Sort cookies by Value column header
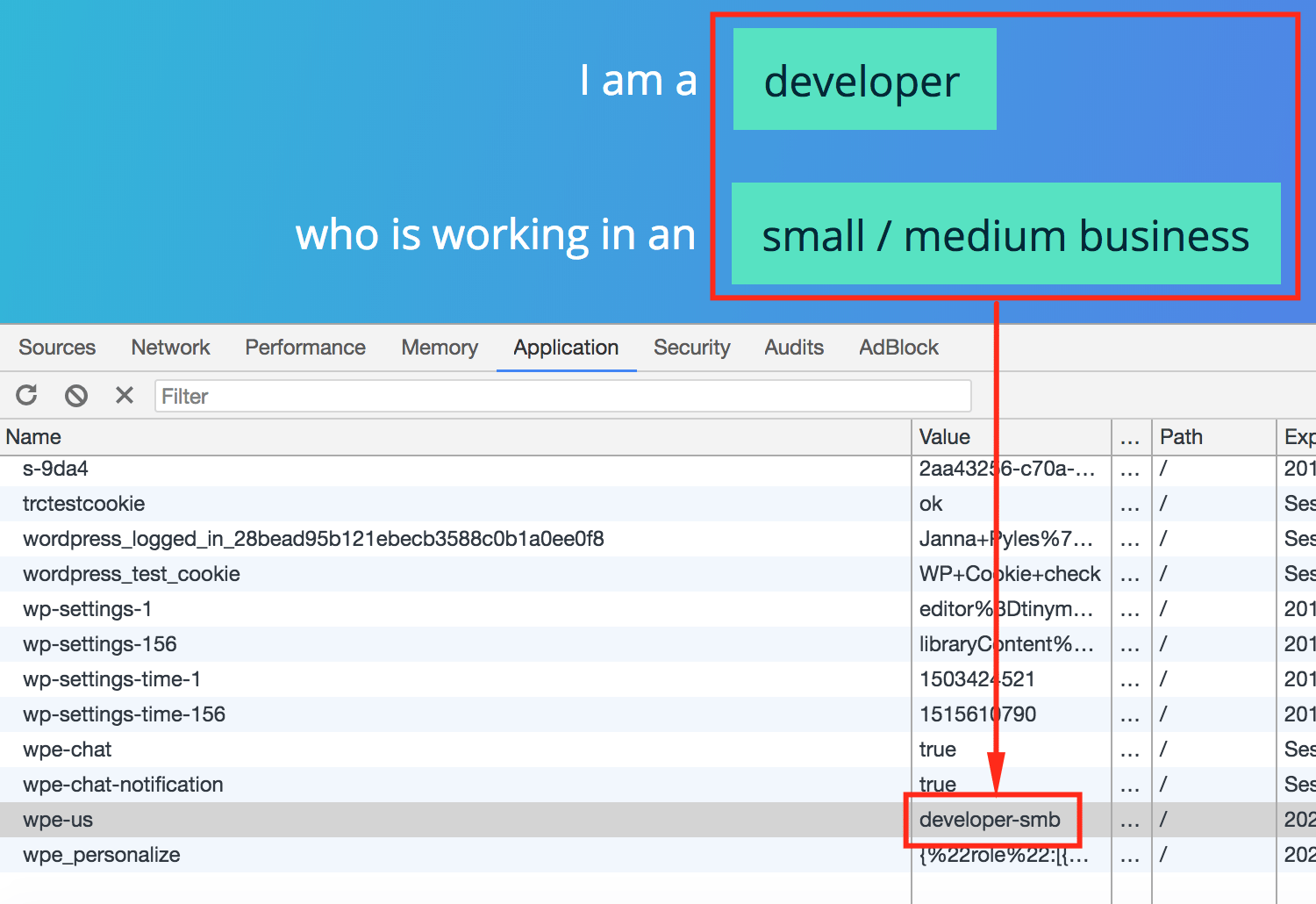The width and height of the screenshot is (1316, 904). [944, 437]
